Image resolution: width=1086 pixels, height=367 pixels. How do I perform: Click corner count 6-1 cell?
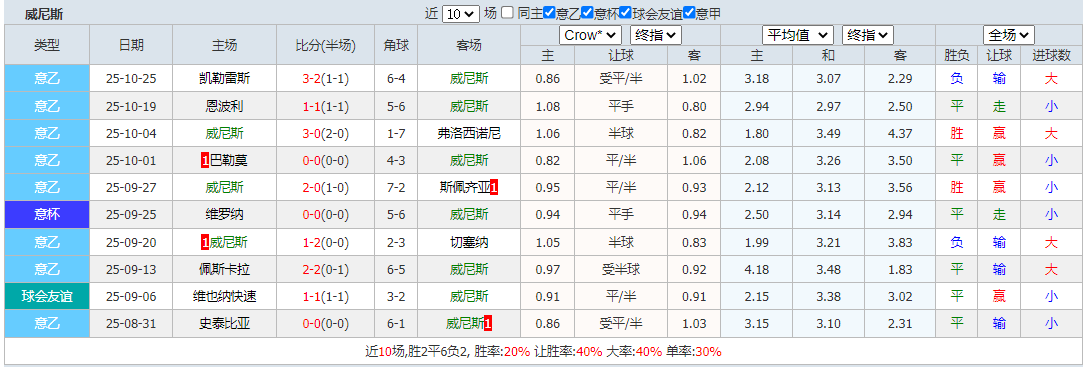pyautogui.click(x=396, y=323)
